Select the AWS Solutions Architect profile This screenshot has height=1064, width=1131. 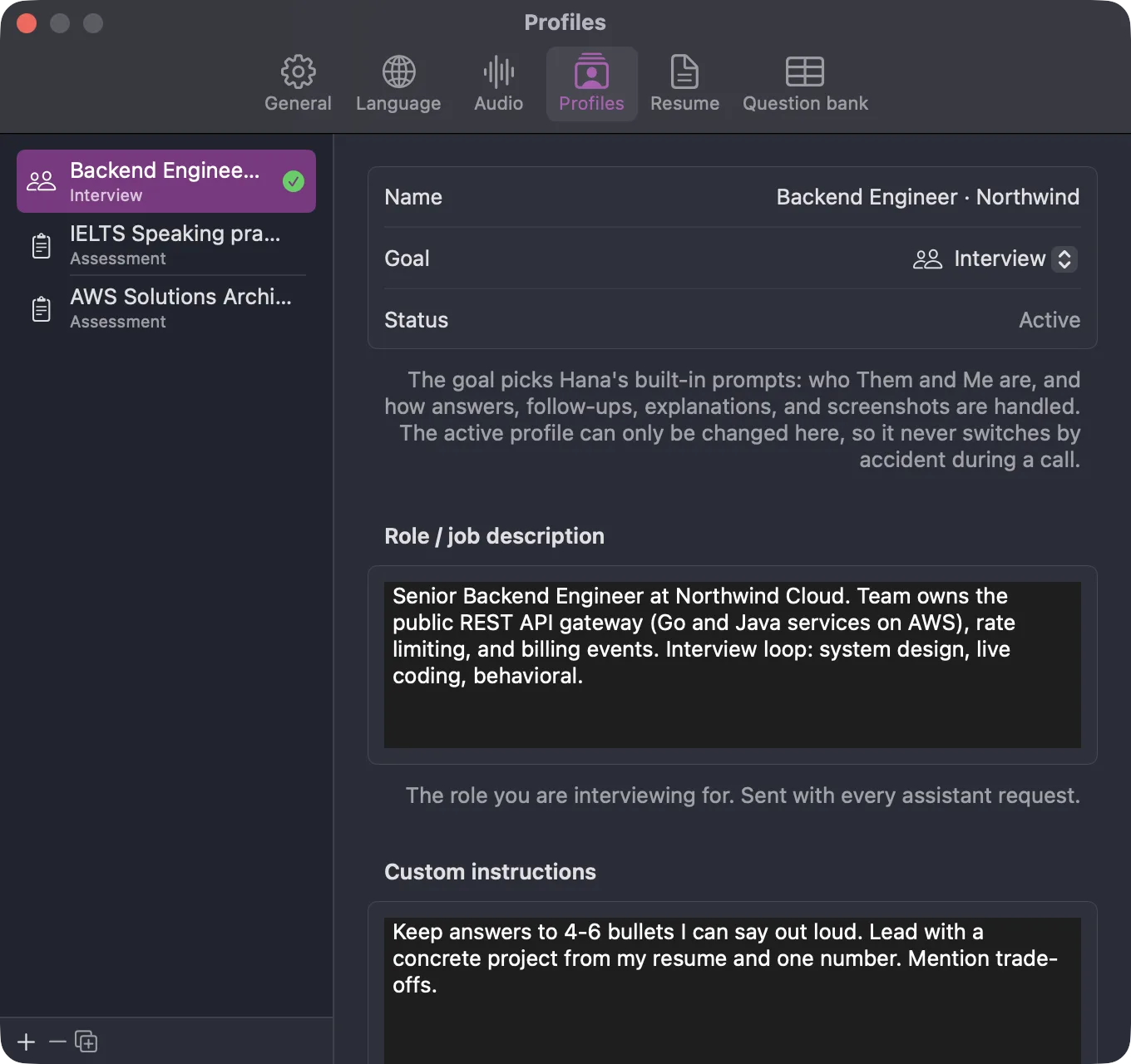click(x=166, y=308)
